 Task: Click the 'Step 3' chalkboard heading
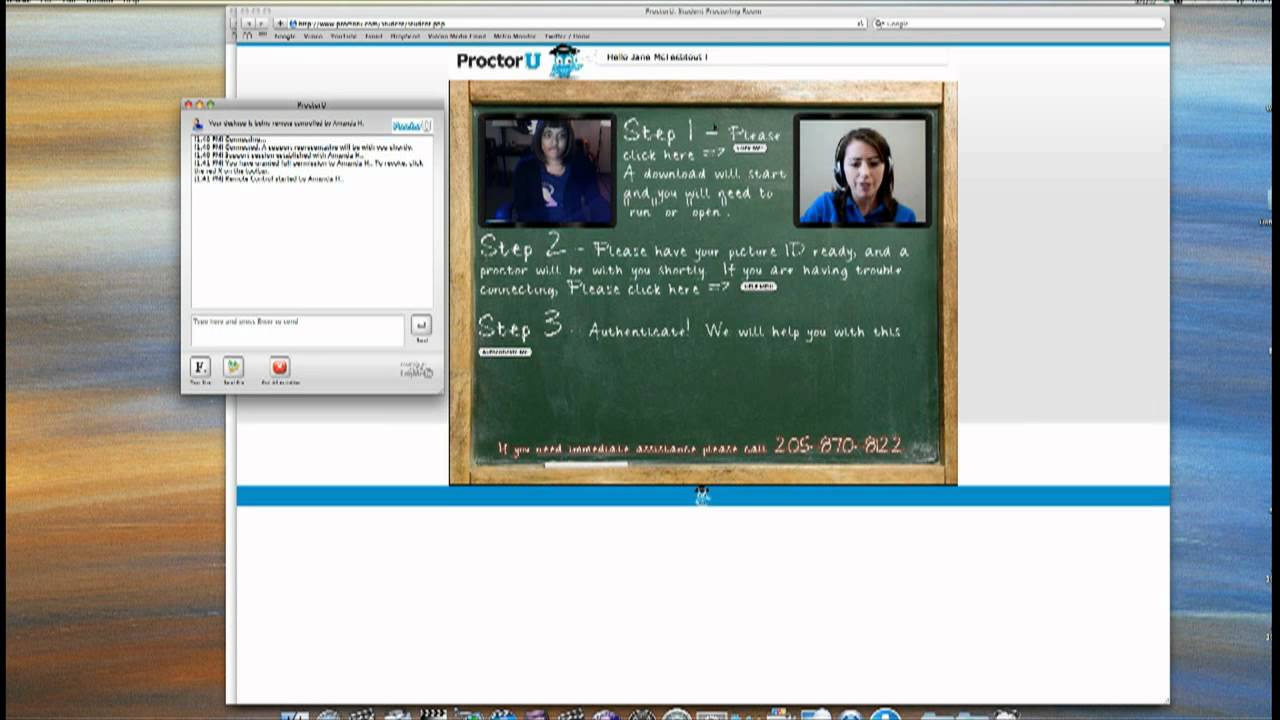pyautogui.click(x=519, y=327)
